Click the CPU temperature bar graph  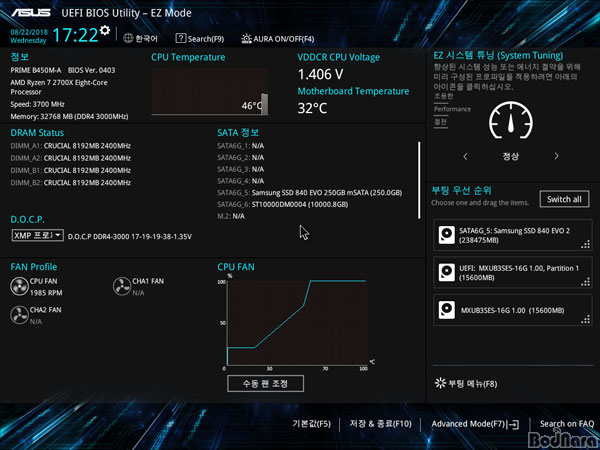(x=210, y=92)
